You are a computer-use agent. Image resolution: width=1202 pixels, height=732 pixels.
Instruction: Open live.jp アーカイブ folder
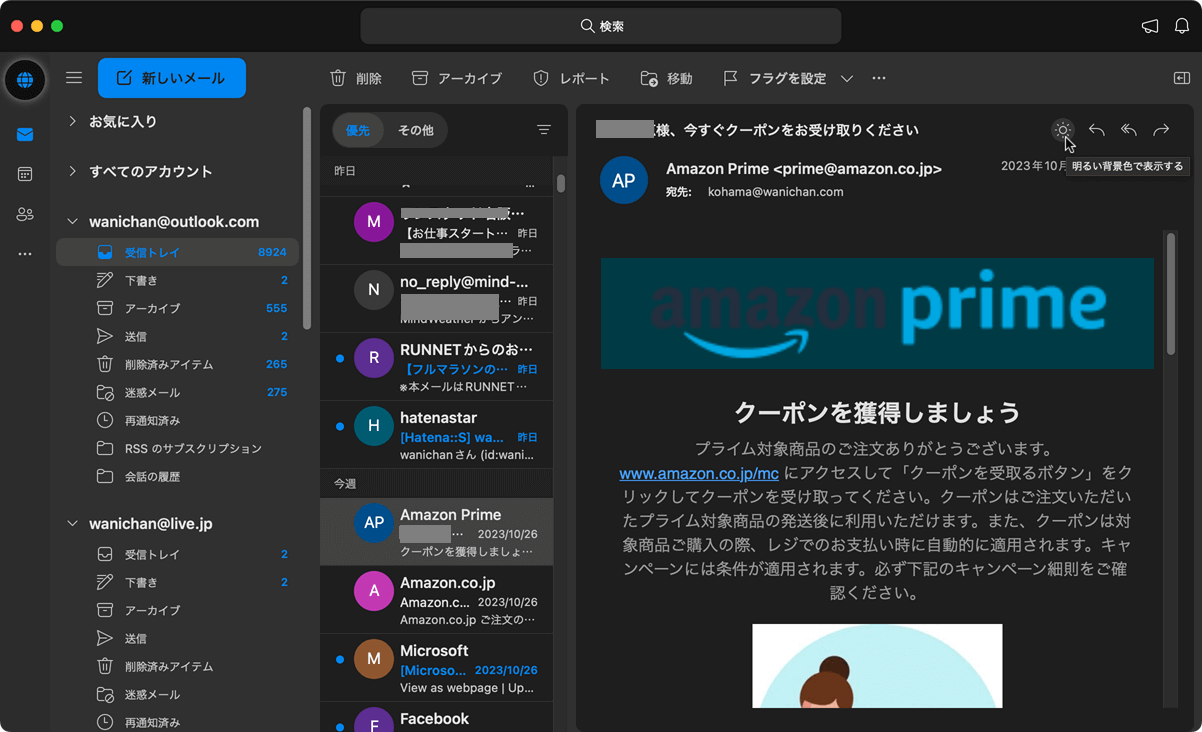tap(178, 610)
